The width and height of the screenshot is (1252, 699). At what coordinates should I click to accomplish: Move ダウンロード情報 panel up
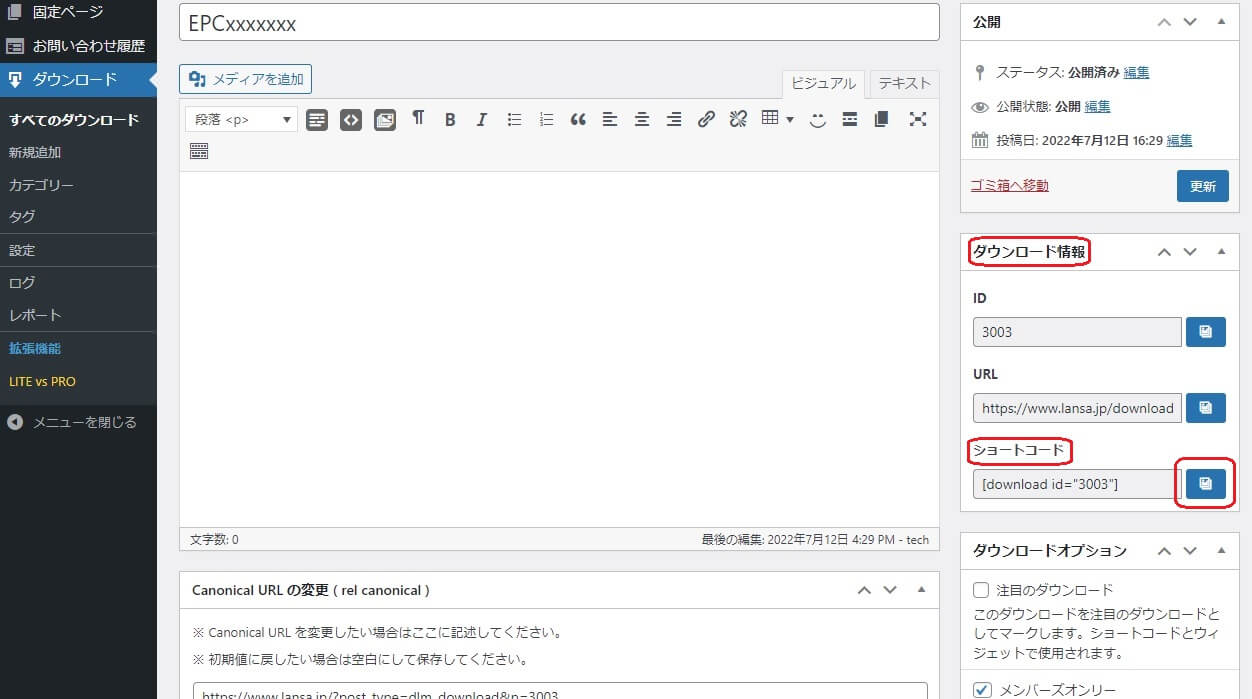click(x=1164, y=252)
